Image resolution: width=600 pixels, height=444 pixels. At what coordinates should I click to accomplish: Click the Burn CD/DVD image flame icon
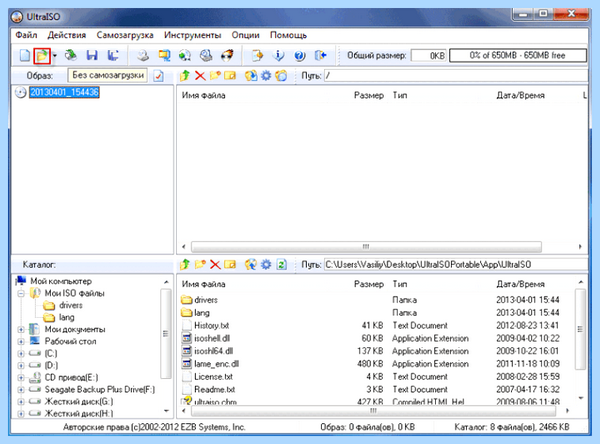click(x=227, y=56)
